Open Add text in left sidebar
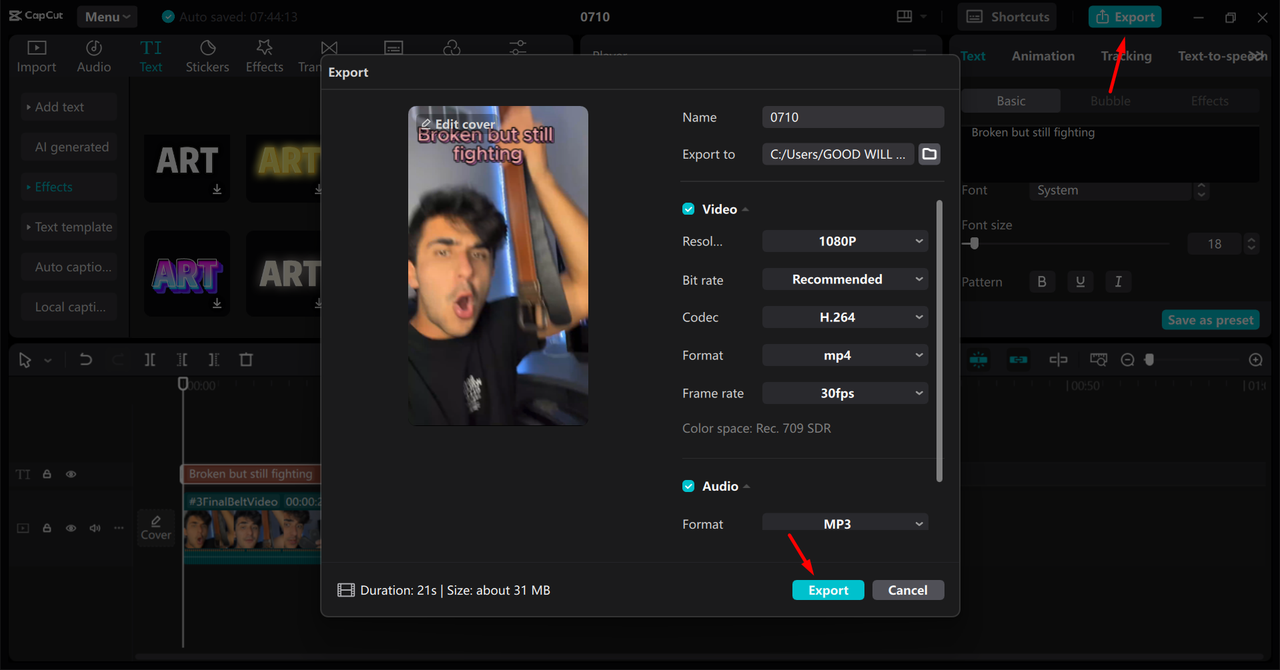 click(x=70, y=107)
